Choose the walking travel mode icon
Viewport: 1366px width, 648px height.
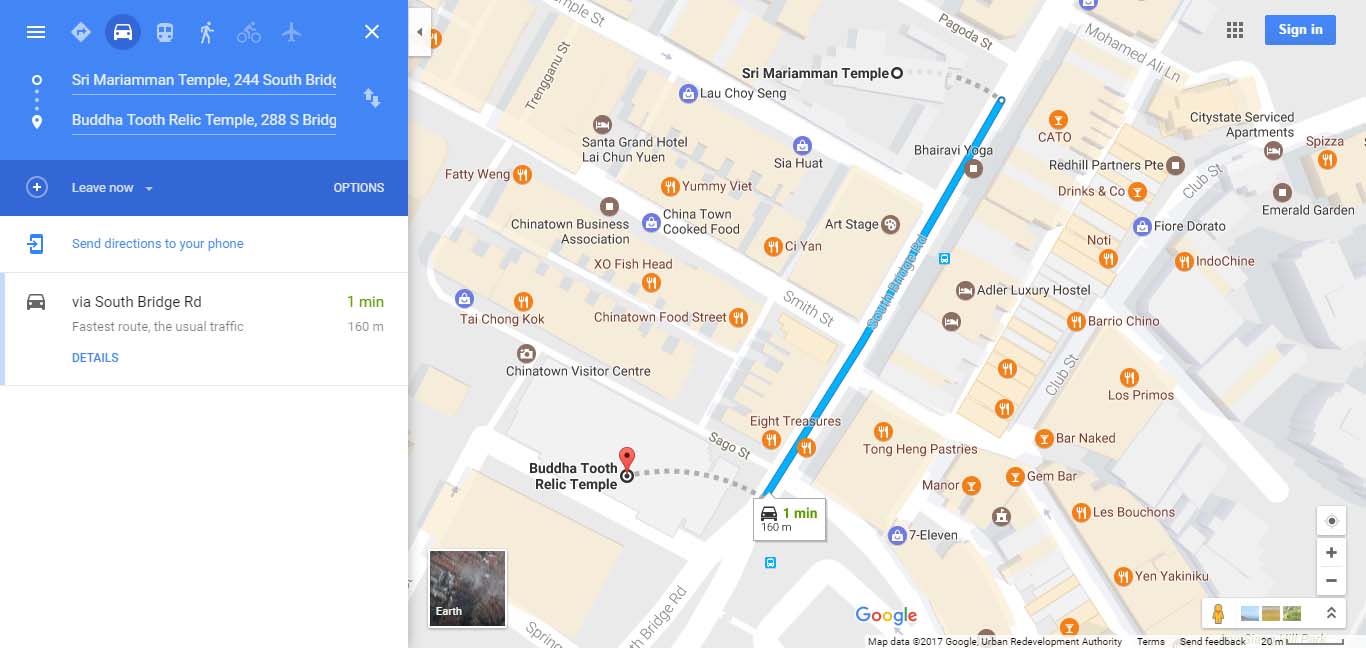pos(207,32)
